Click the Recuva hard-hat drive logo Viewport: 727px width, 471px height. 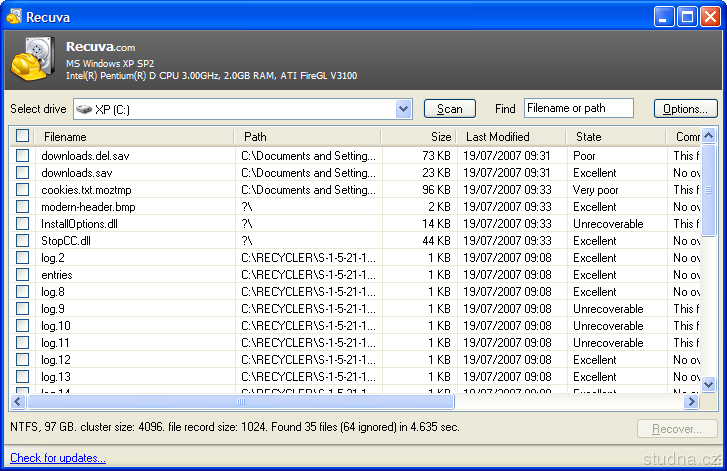point(32,61)
